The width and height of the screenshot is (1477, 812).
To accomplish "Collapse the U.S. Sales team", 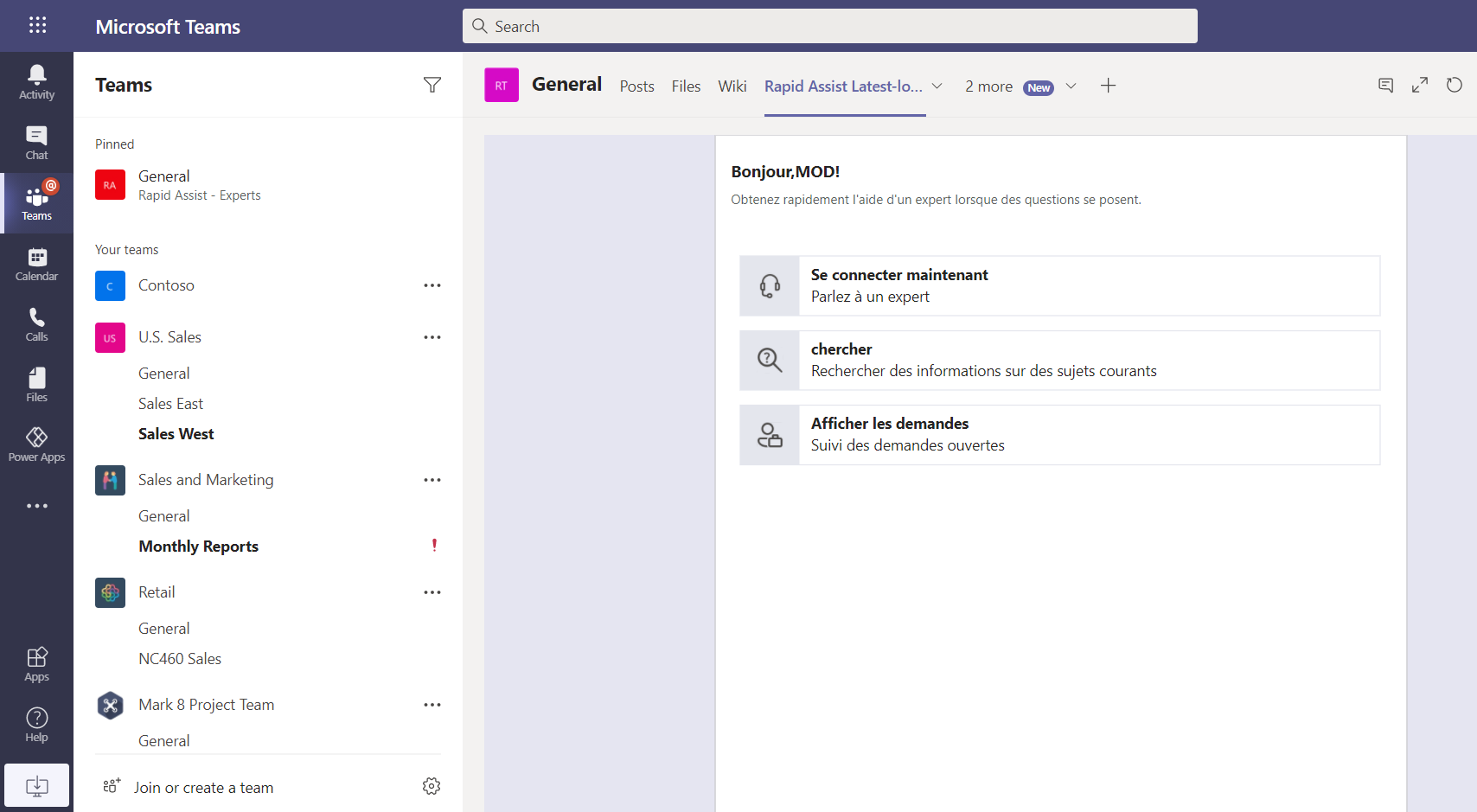I will pyautogui.click(x=169, y=337).
